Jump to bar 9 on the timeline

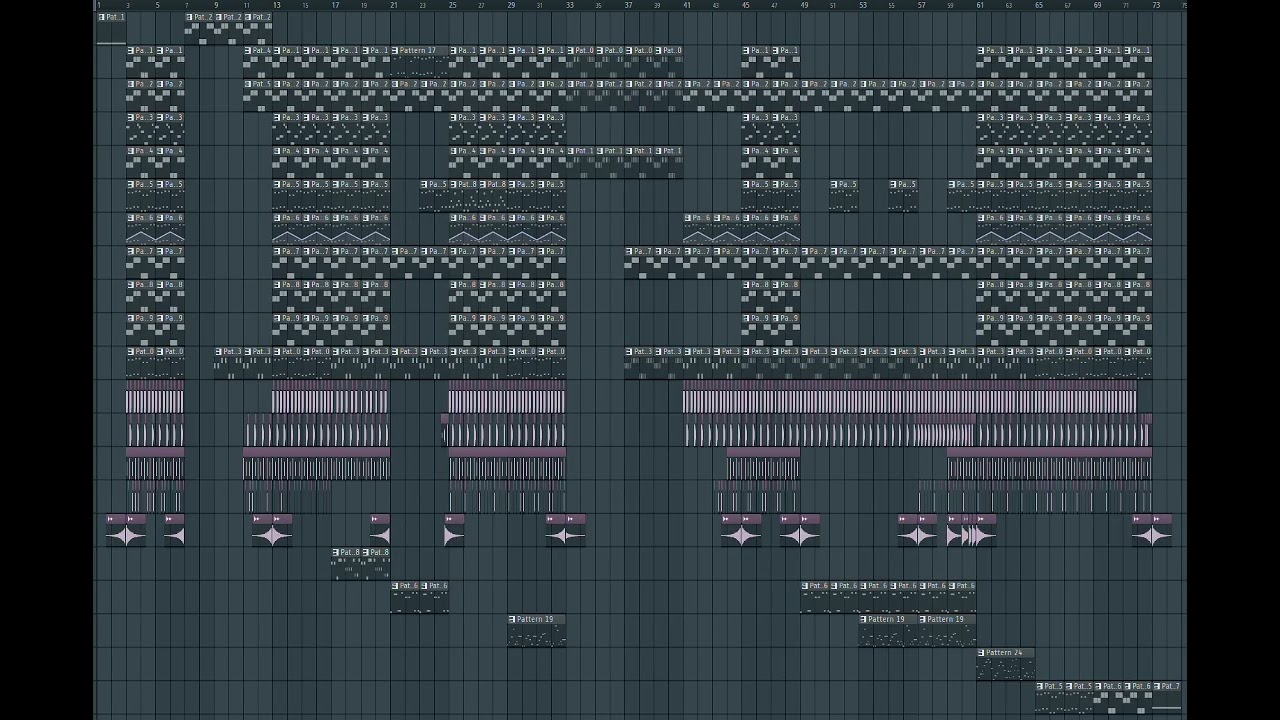[216, 5]
